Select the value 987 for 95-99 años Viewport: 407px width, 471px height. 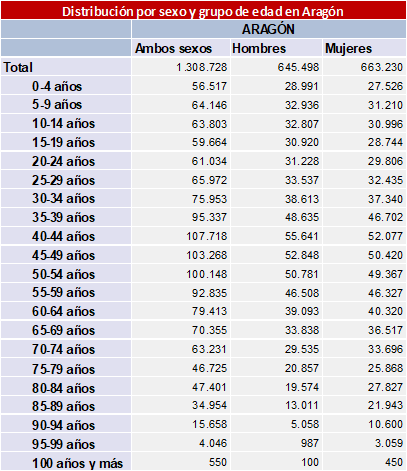tap(310, 443)
